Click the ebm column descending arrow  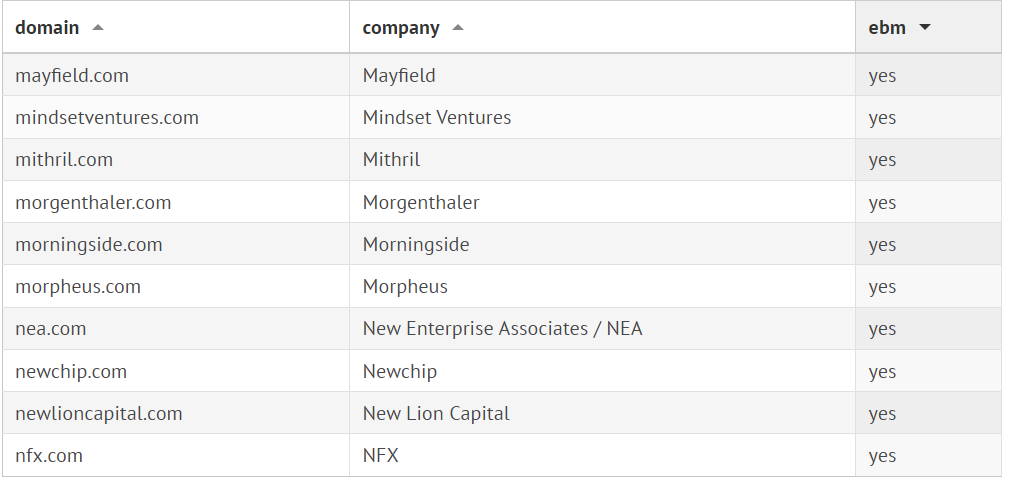coord(925,28)
